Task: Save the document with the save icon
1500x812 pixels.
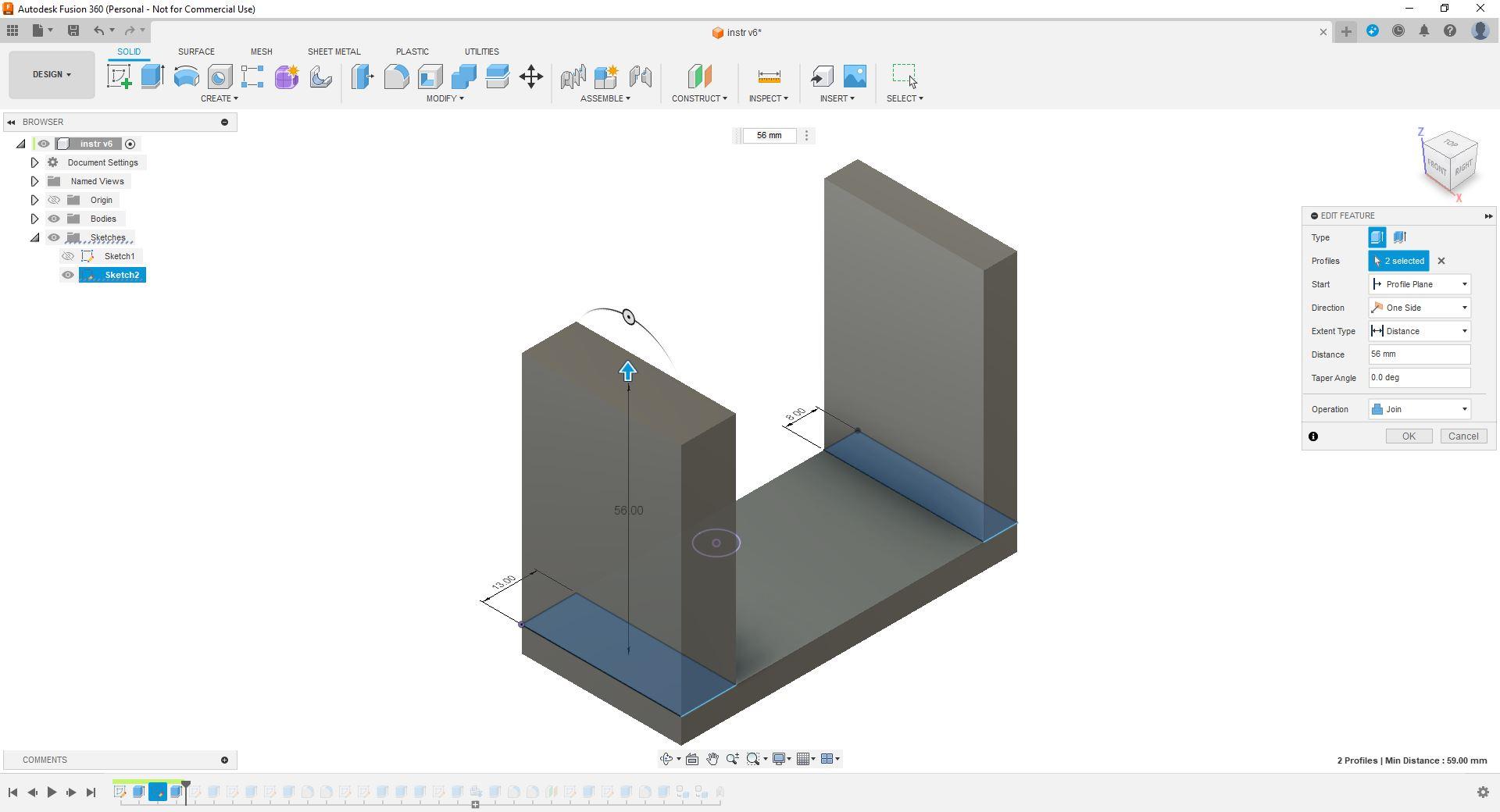Action: [x=73, y=31]
